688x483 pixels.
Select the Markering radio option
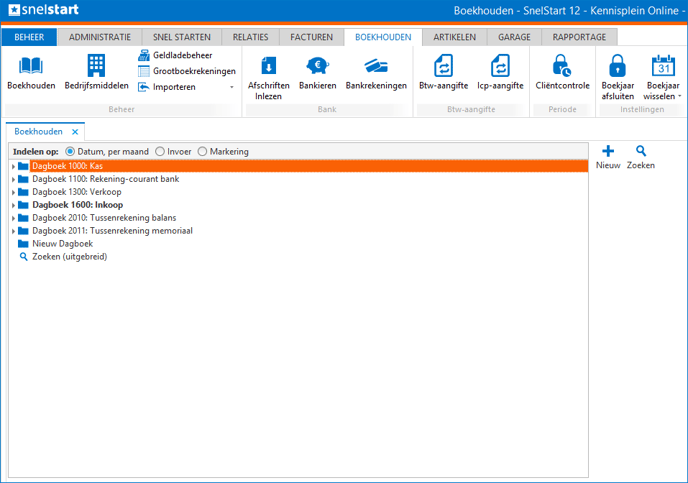(x=203, y=152)
